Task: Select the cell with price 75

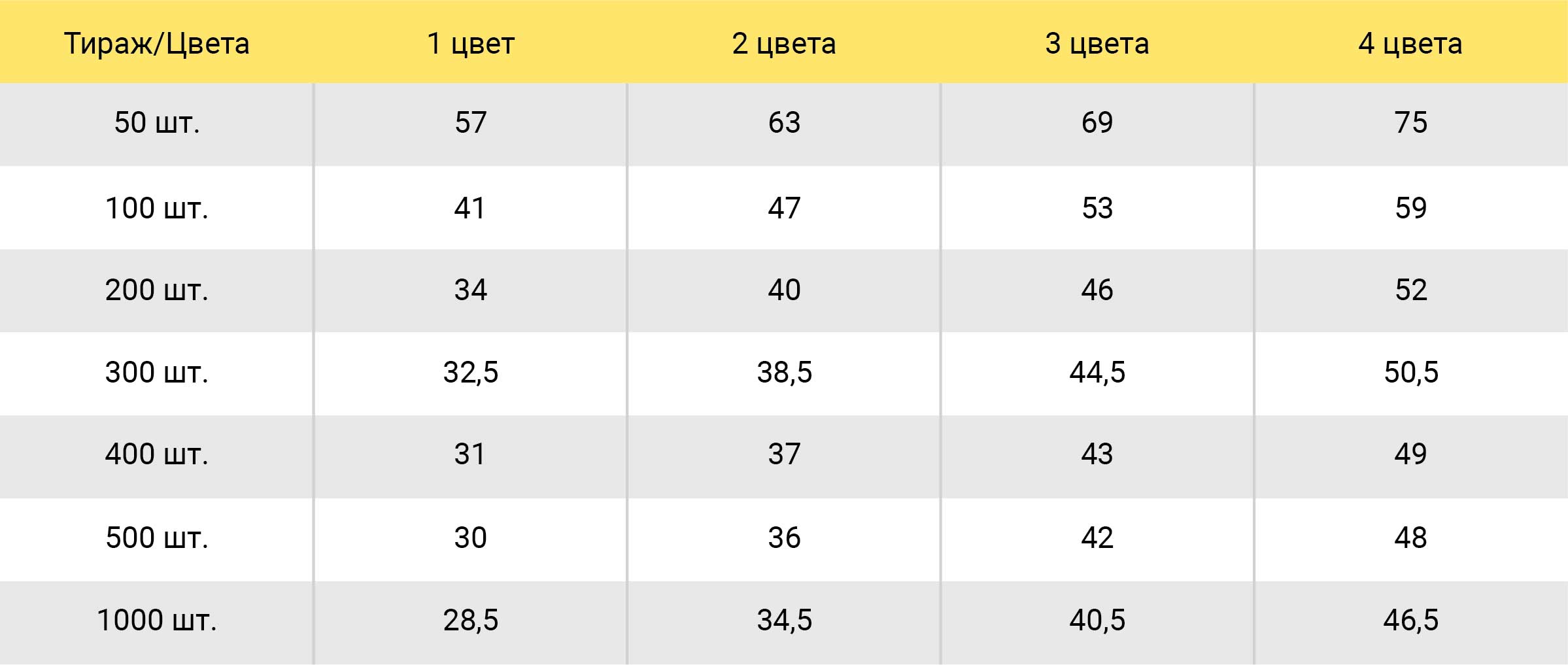Action: tap(1410, 123)
